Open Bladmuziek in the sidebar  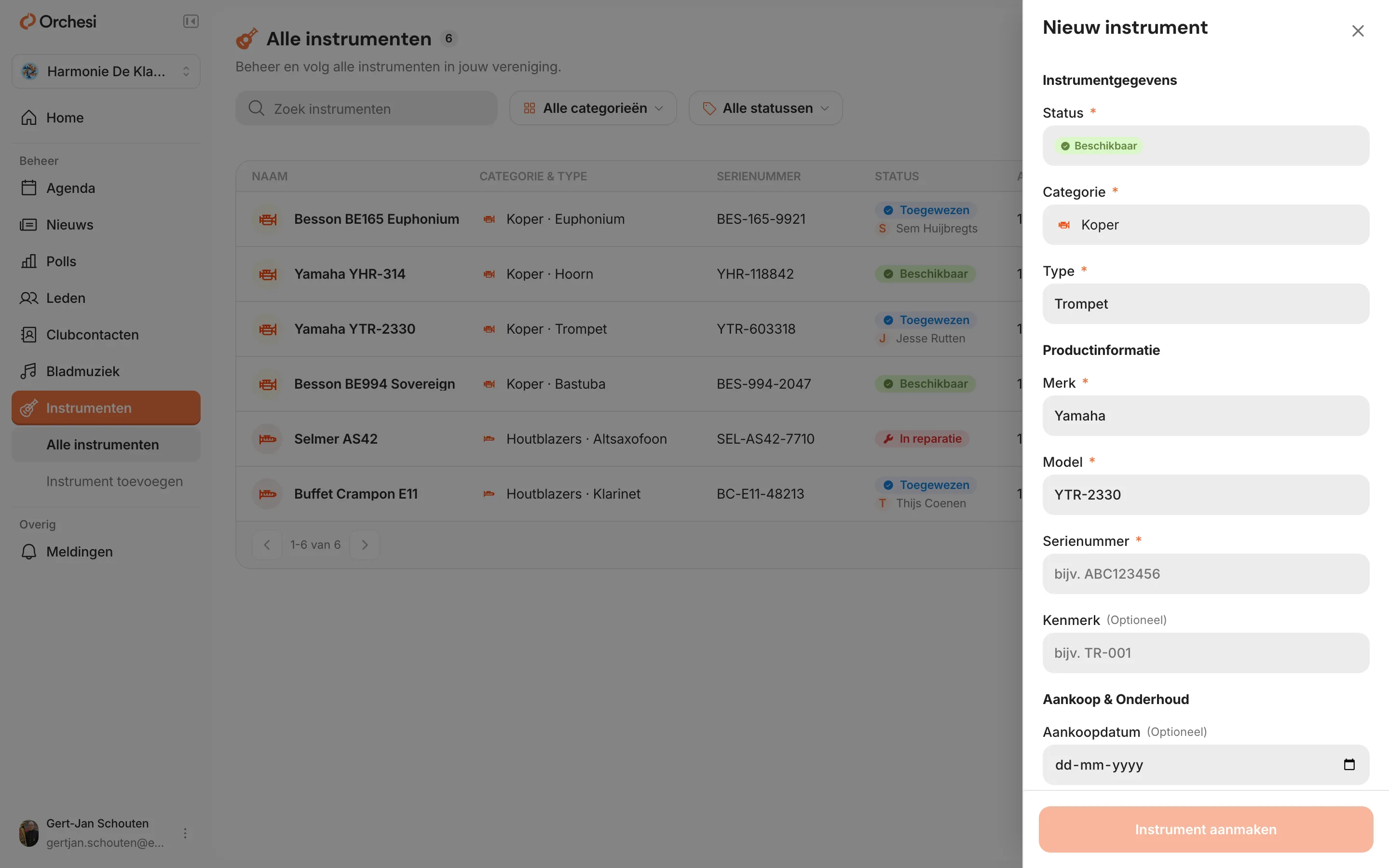pos(106,372)
